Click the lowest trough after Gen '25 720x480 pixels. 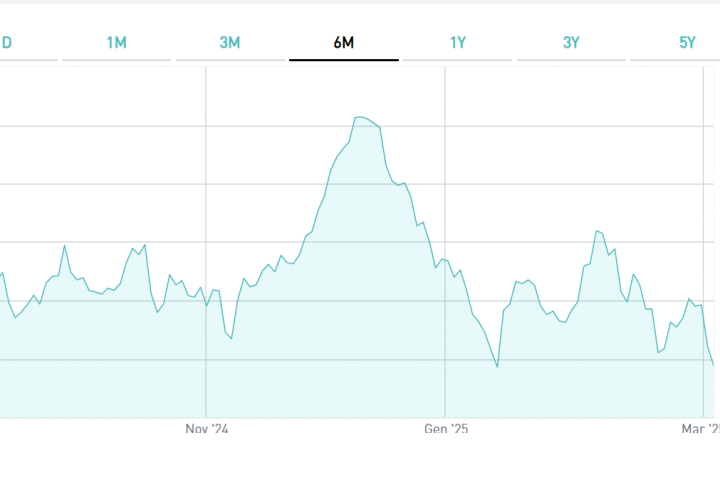497,367
